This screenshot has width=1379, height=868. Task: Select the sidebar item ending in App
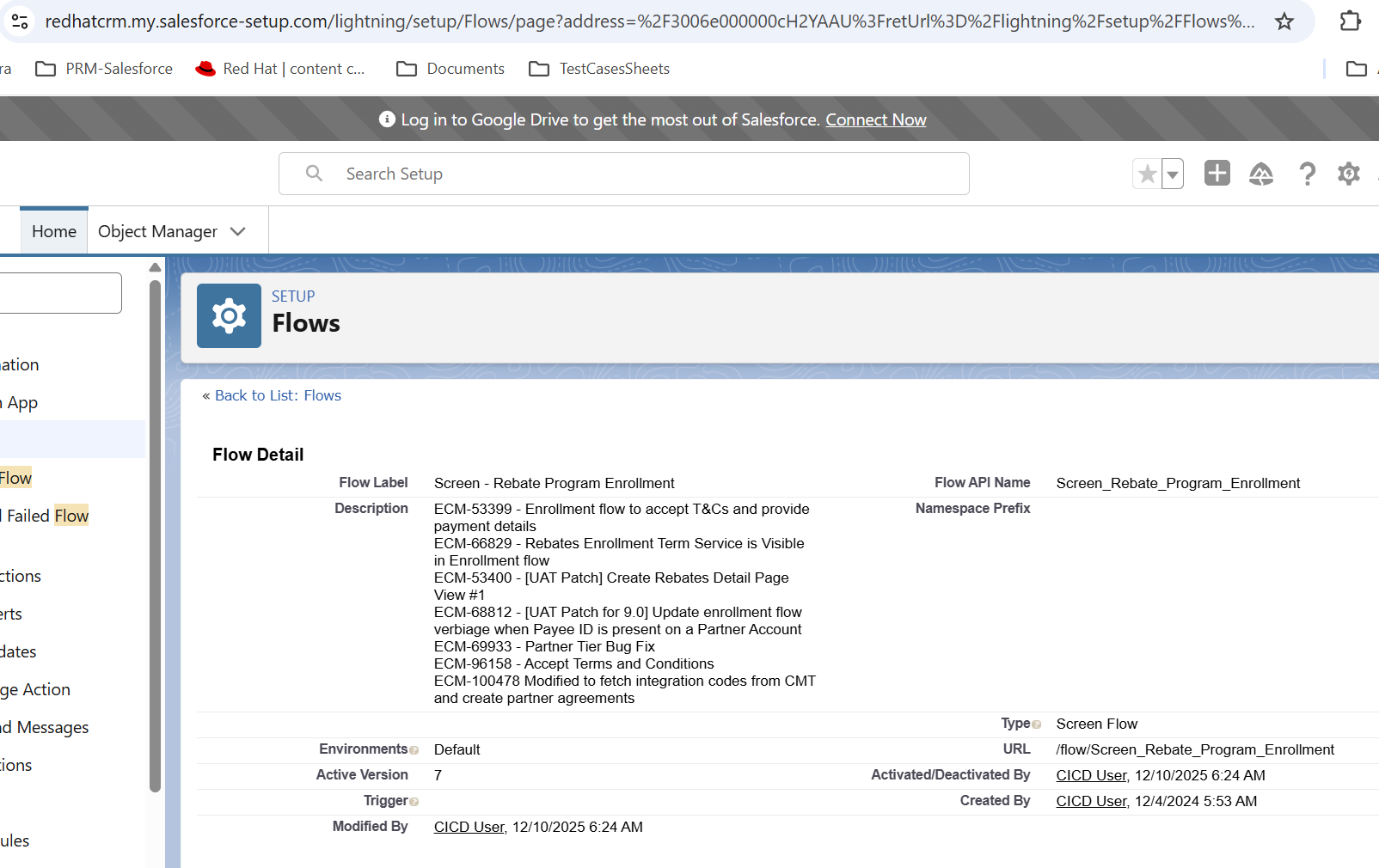19,402
